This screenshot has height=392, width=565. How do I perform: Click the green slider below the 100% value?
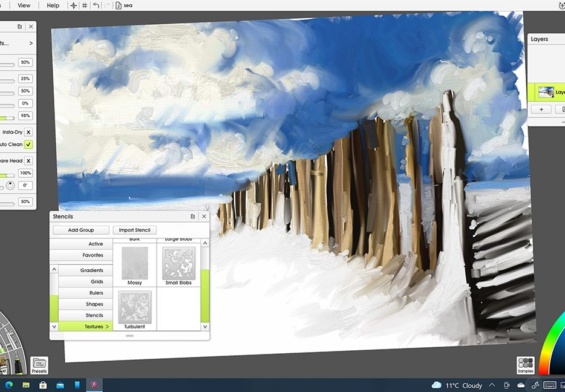[6, 175]
